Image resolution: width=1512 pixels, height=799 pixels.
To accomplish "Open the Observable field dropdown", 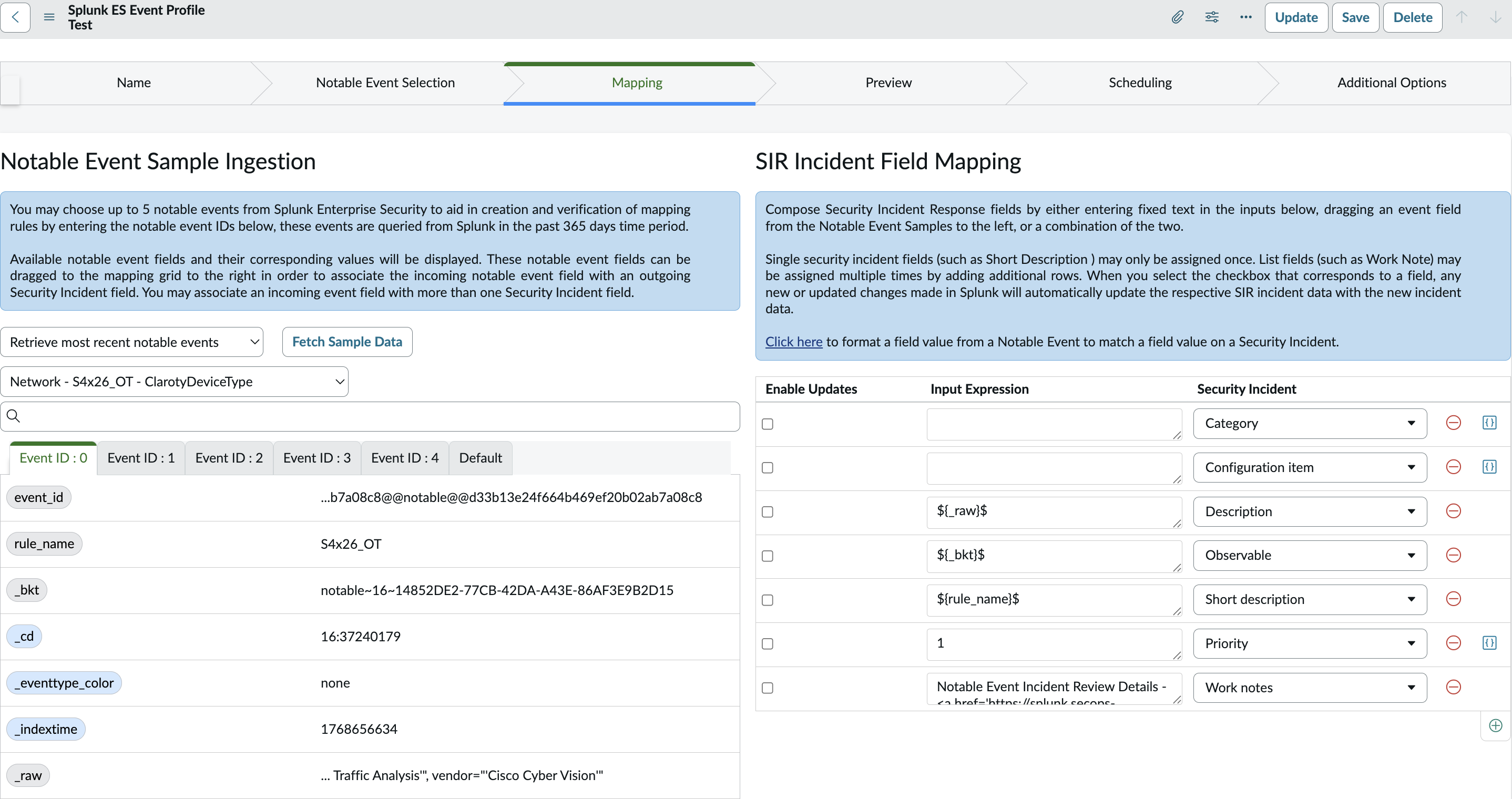I will point(1310,556).
